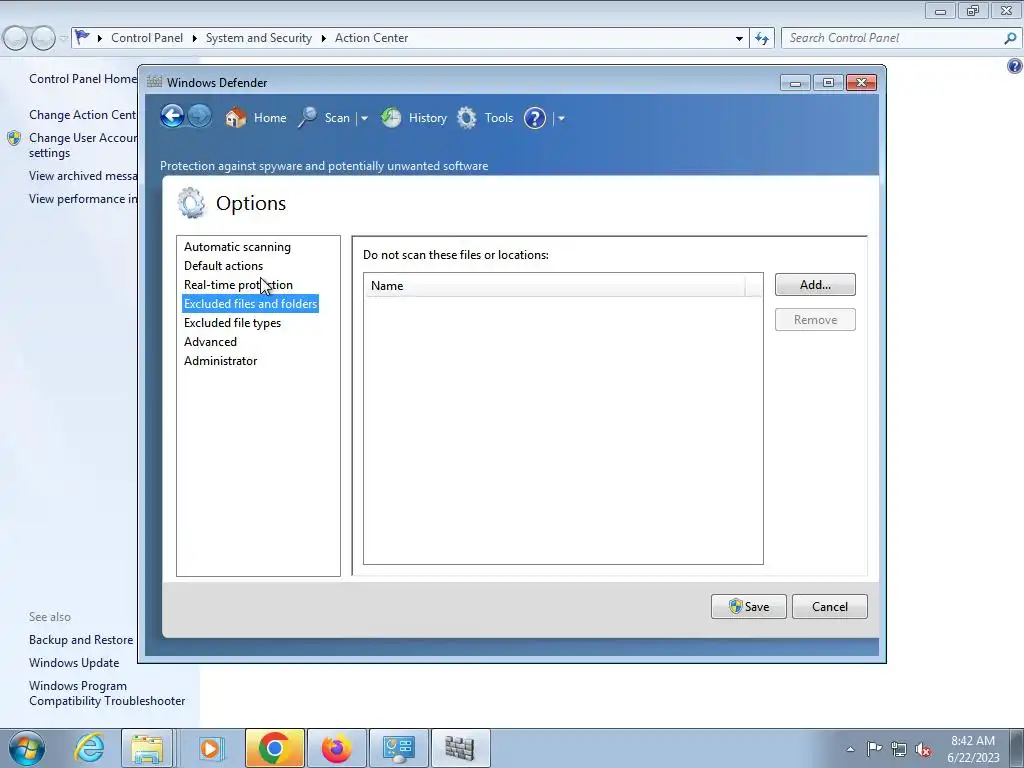
Task: Open Windows Update link
Action: [74, 663]
